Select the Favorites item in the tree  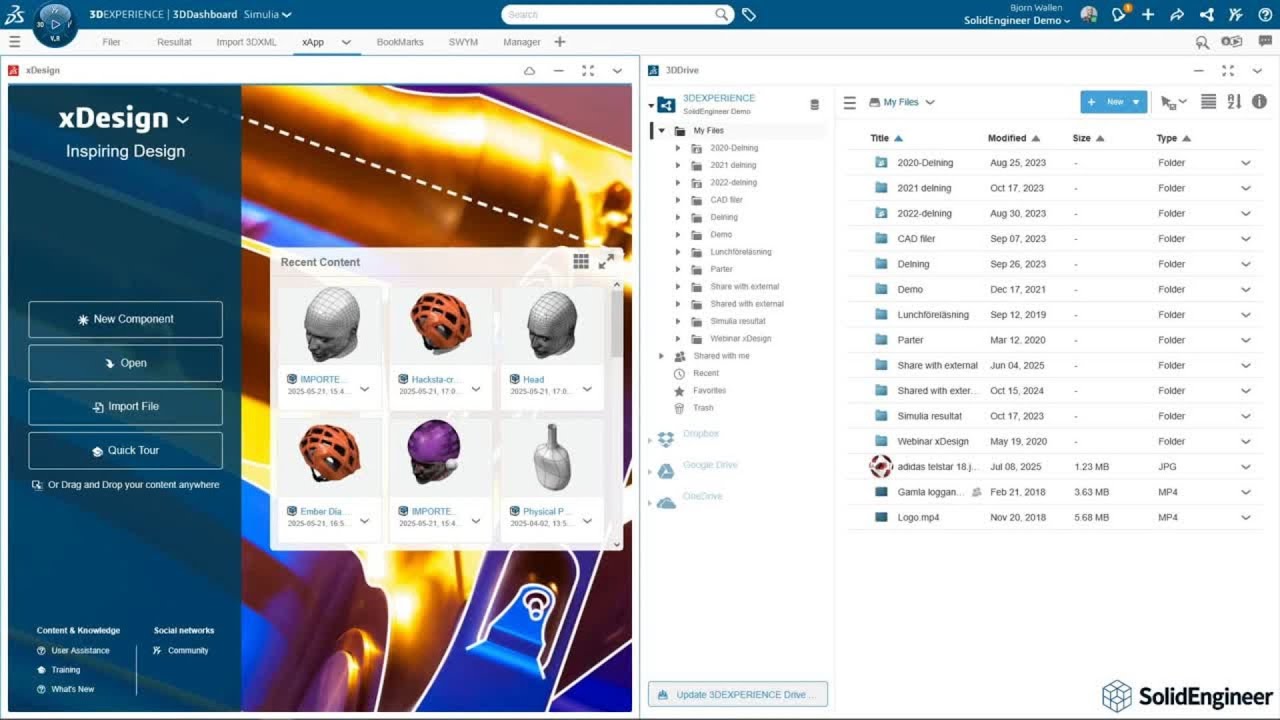(710, 391)
